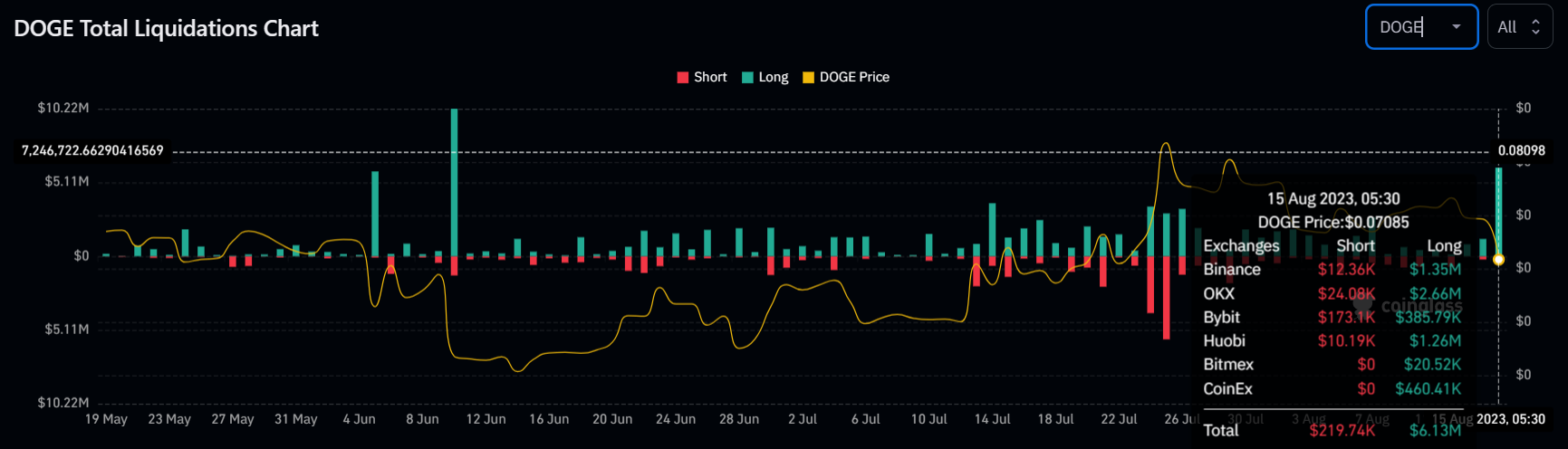
Task: Click the 0.08098 price axis label
Action: [x=1522, y=150]
